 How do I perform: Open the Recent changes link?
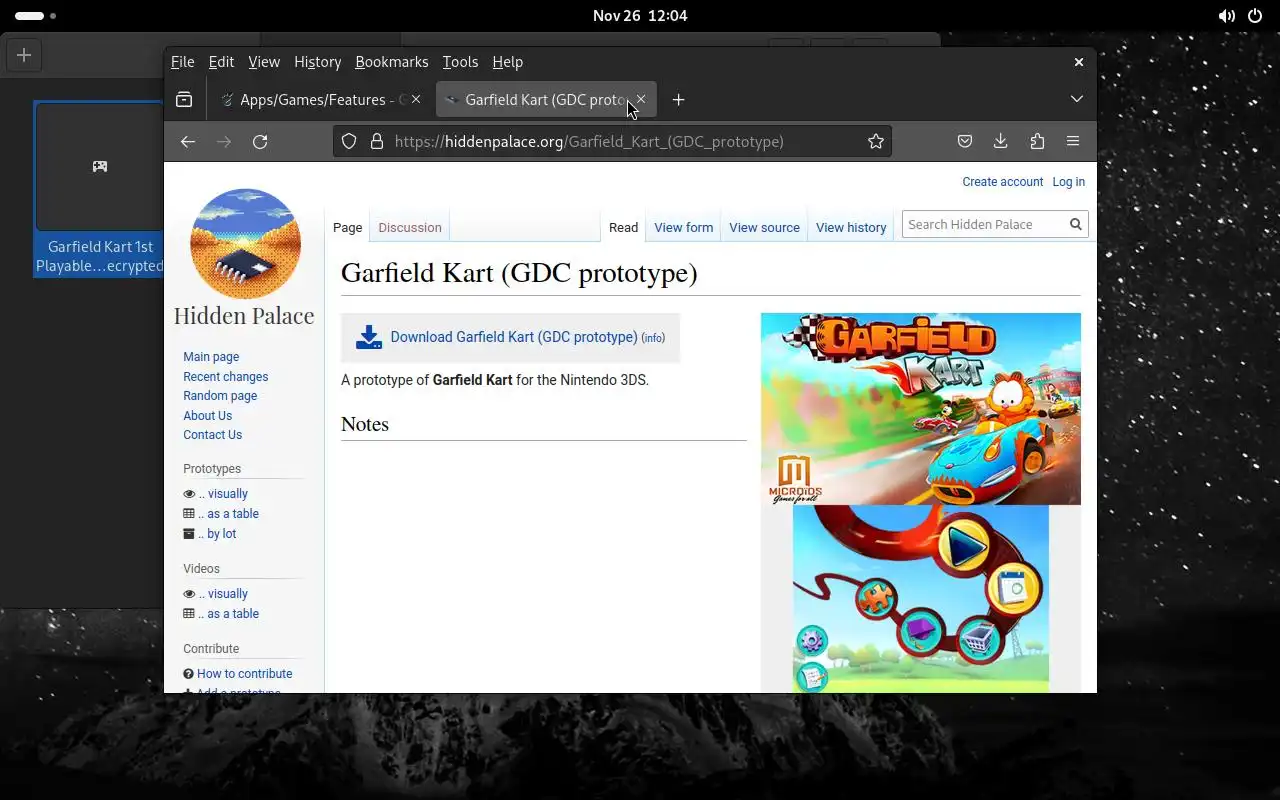[226, 377]
